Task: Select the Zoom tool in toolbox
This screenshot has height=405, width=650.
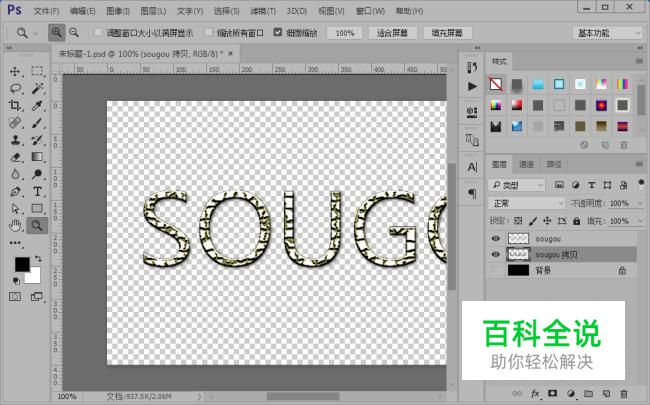Action: (x=37, y=226)
